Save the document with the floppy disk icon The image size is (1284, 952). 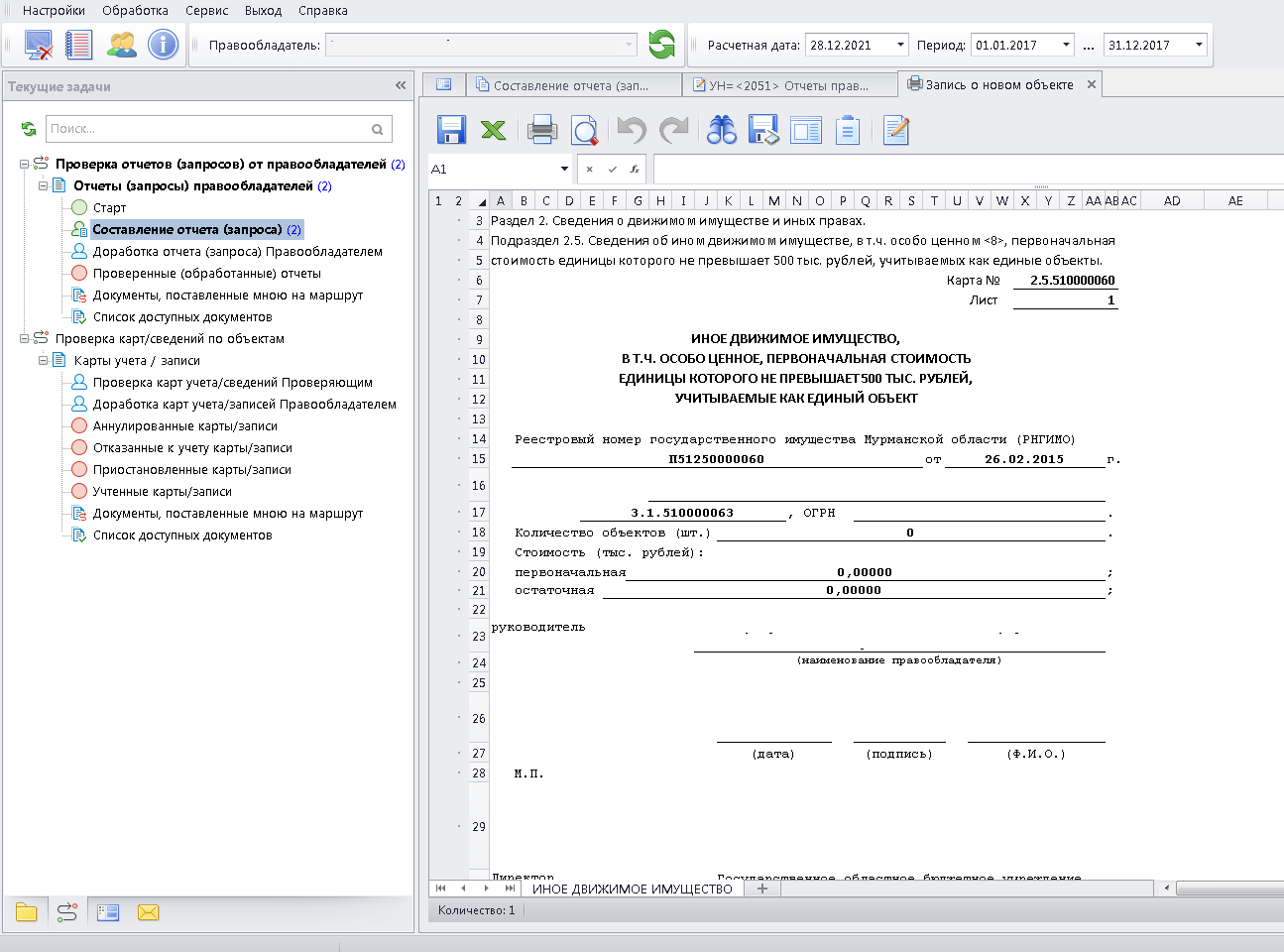coord(451,130)
